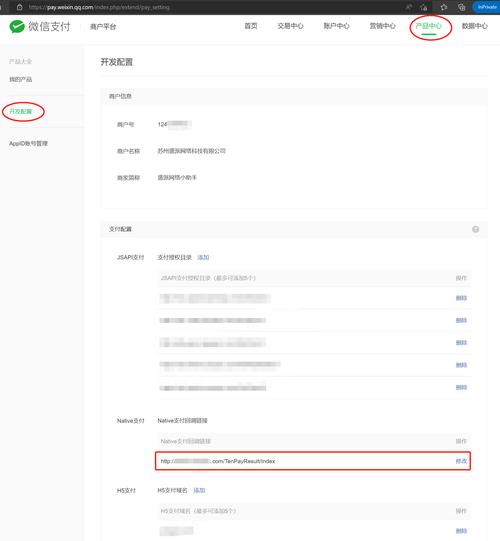Click the browser address bar URL

coord(99,7)
